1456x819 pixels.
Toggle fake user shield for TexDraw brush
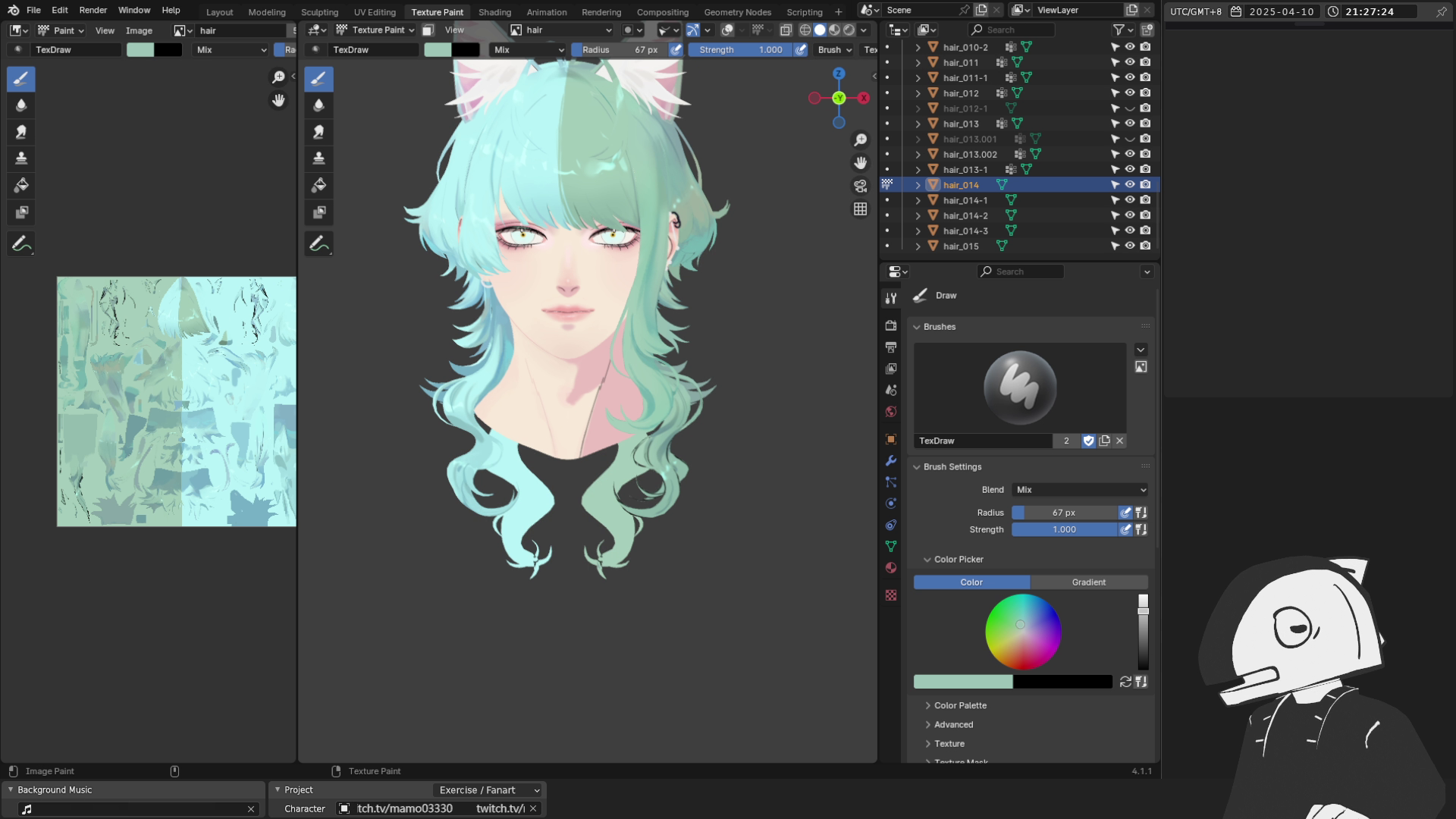tap(1089, 441)
